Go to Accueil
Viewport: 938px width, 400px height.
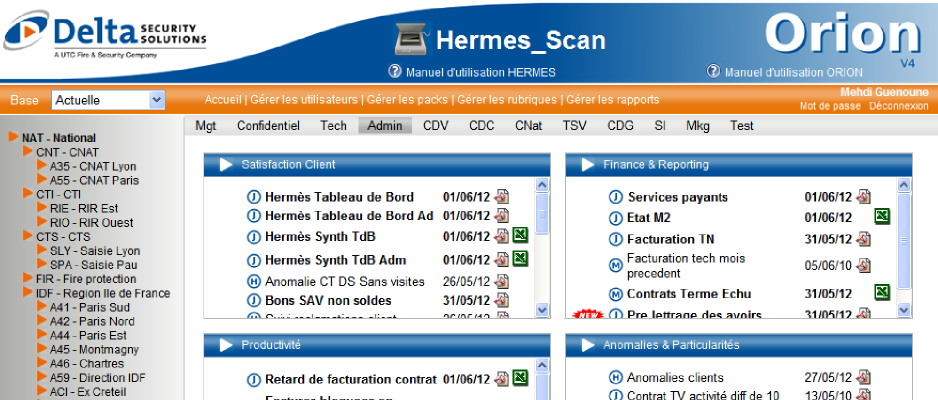point(223,100)
